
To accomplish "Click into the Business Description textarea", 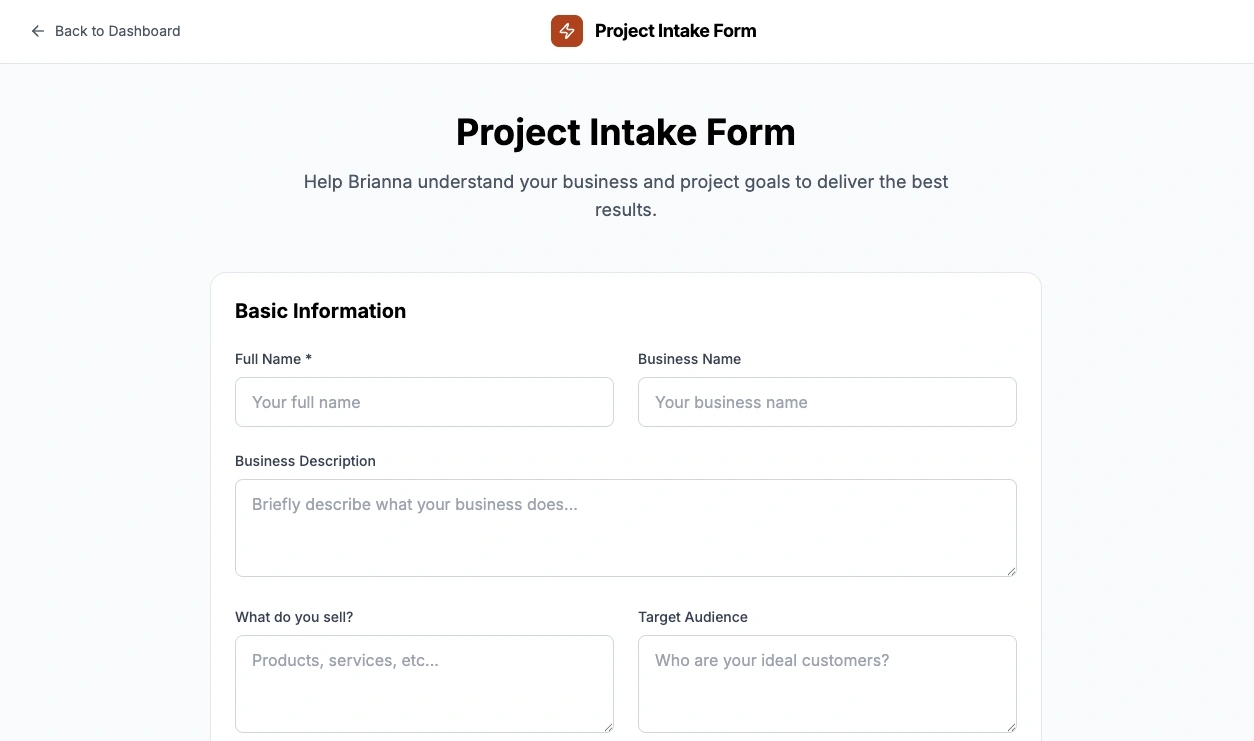I will [625, 527].
